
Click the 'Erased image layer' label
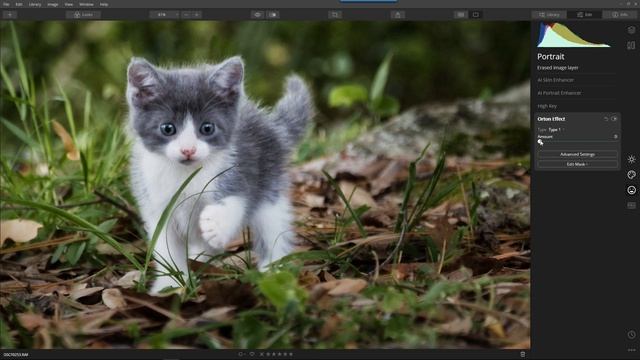click(x=558, y=68)
